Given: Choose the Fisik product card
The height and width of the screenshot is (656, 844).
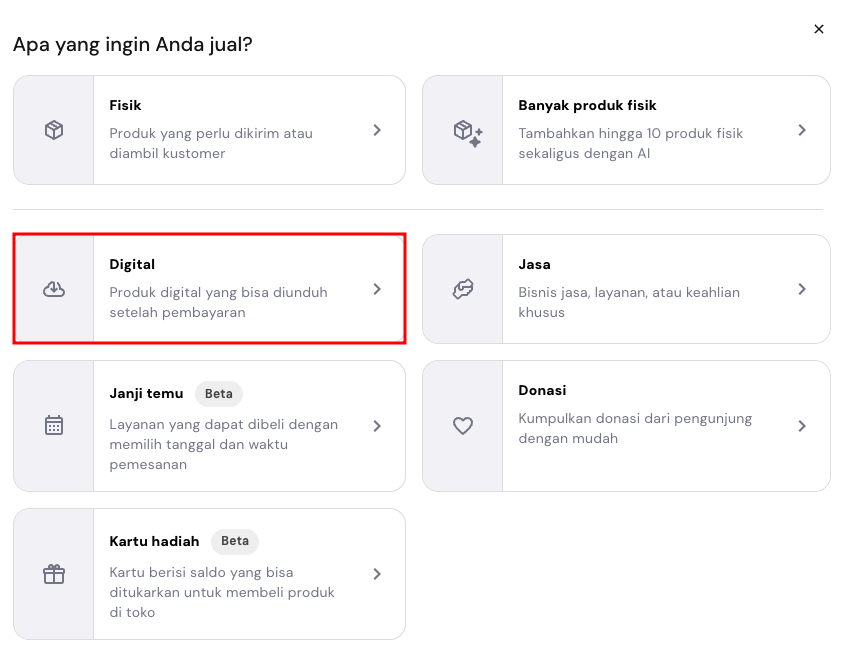Looking at the screenshot, I should click(209, 130).
